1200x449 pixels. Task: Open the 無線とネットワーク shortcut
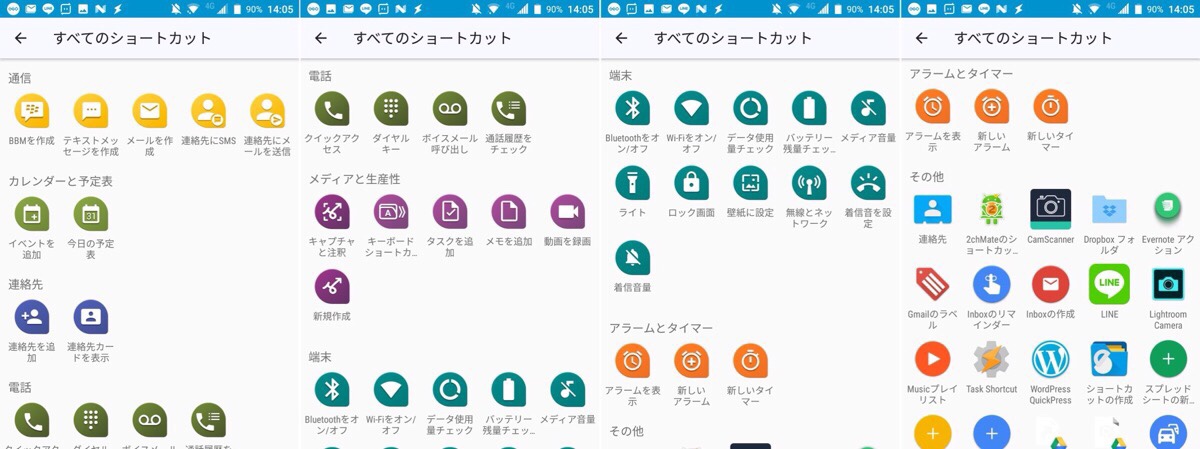click(x=809, y=183)
